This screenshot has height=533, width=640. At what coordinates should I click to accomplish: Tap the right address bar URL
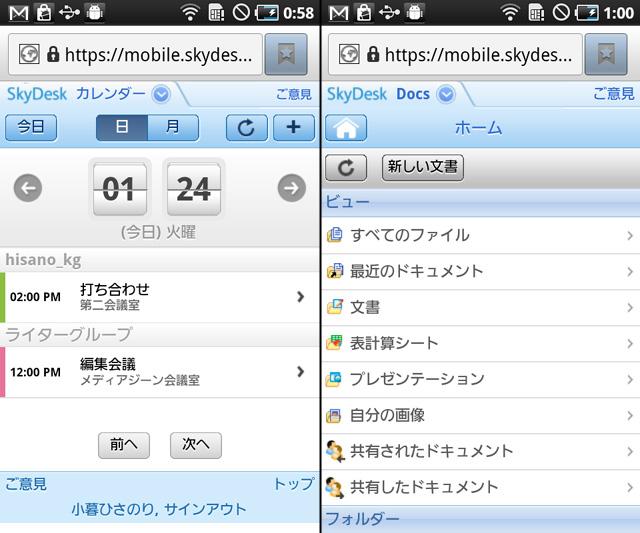point(455,54)
